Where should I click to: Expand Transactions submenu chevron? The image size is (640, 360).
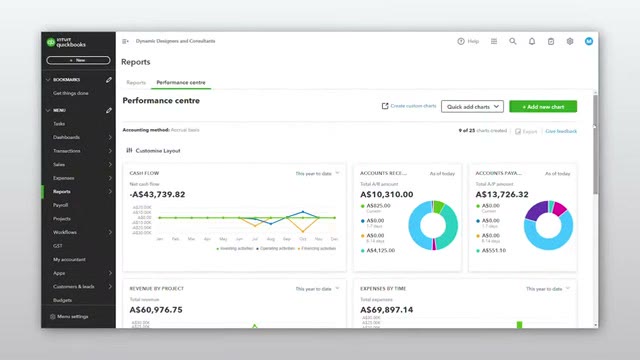110,151
